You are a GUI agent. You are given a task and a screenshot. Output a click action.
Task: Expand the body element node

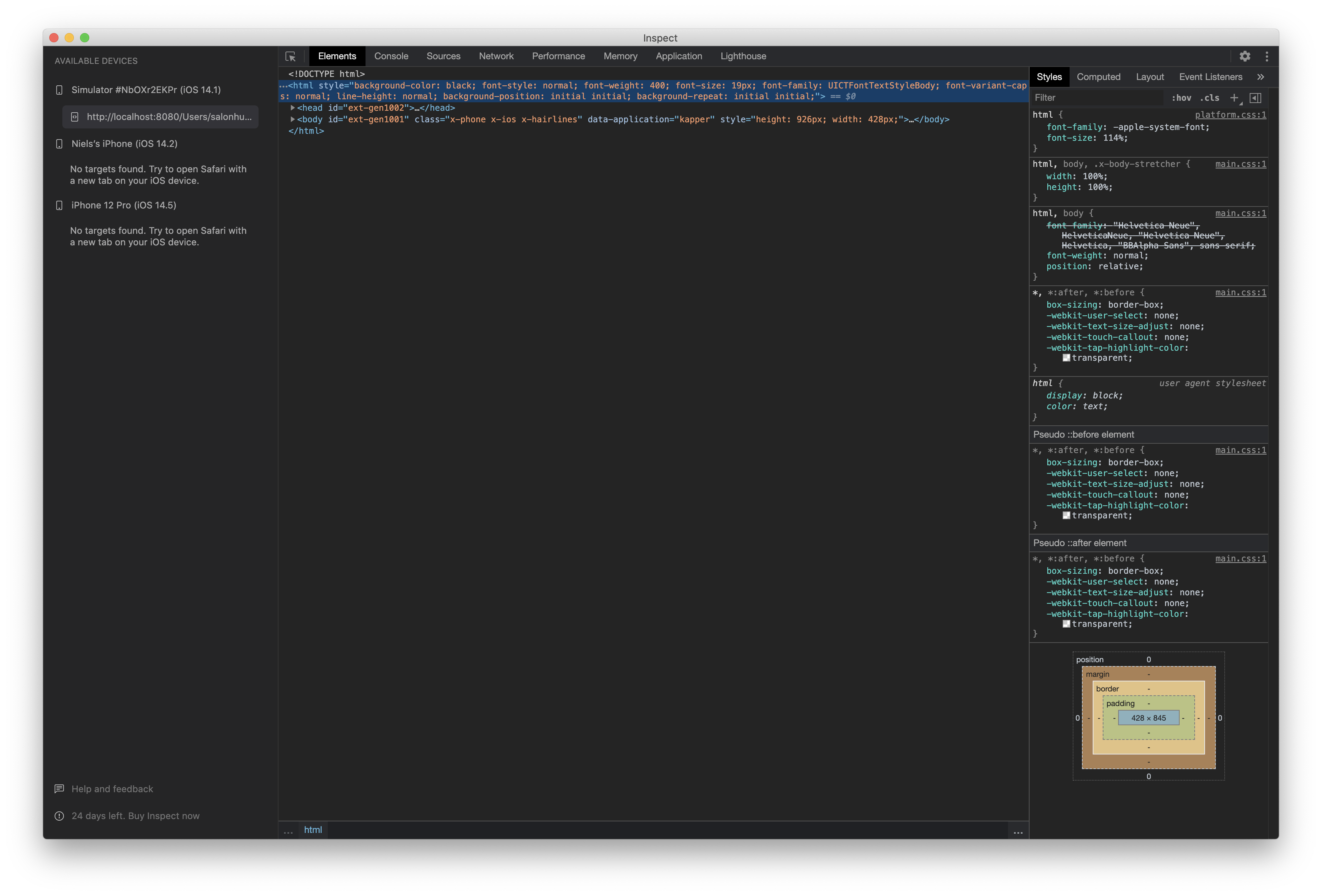292,119
